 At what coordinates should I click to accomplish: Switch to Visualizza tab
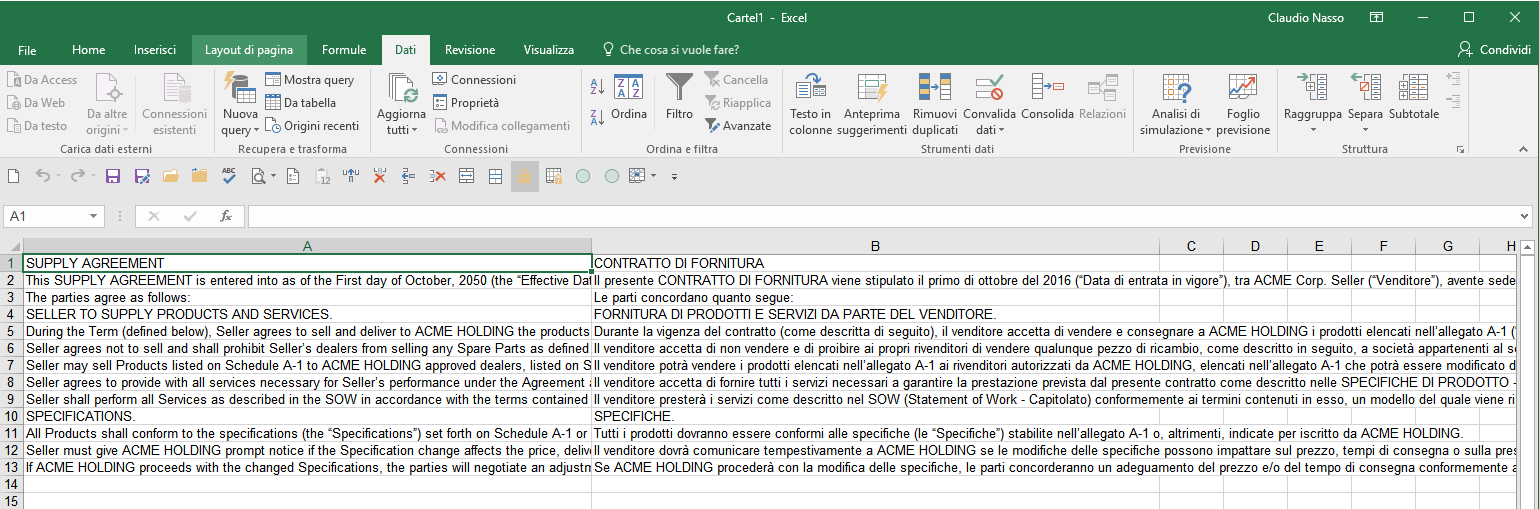549,50
